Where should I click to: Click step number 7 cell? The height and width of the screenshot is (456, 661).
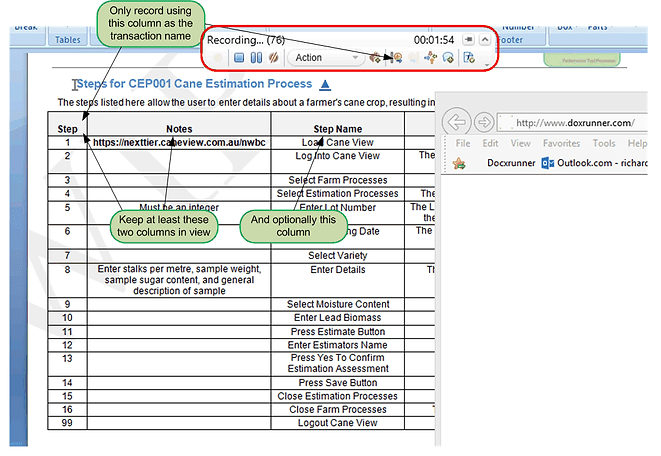pos(67,256)
